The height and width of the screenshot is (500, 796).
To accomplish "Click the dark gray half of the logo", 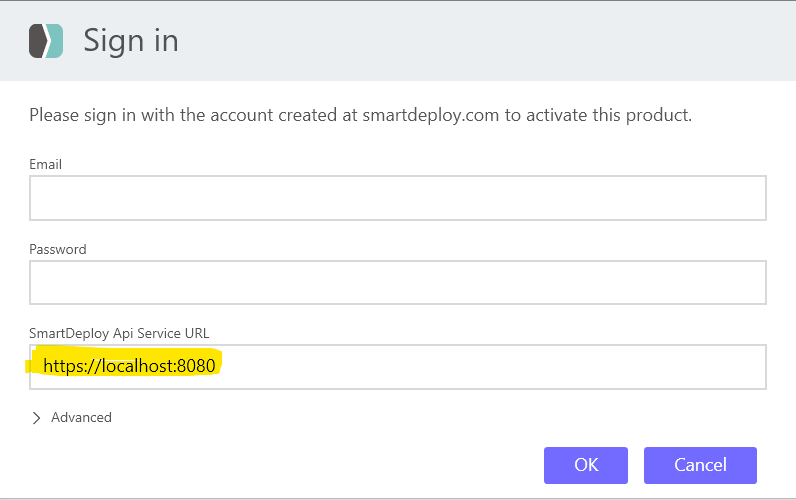I will (x=37, y=41).
